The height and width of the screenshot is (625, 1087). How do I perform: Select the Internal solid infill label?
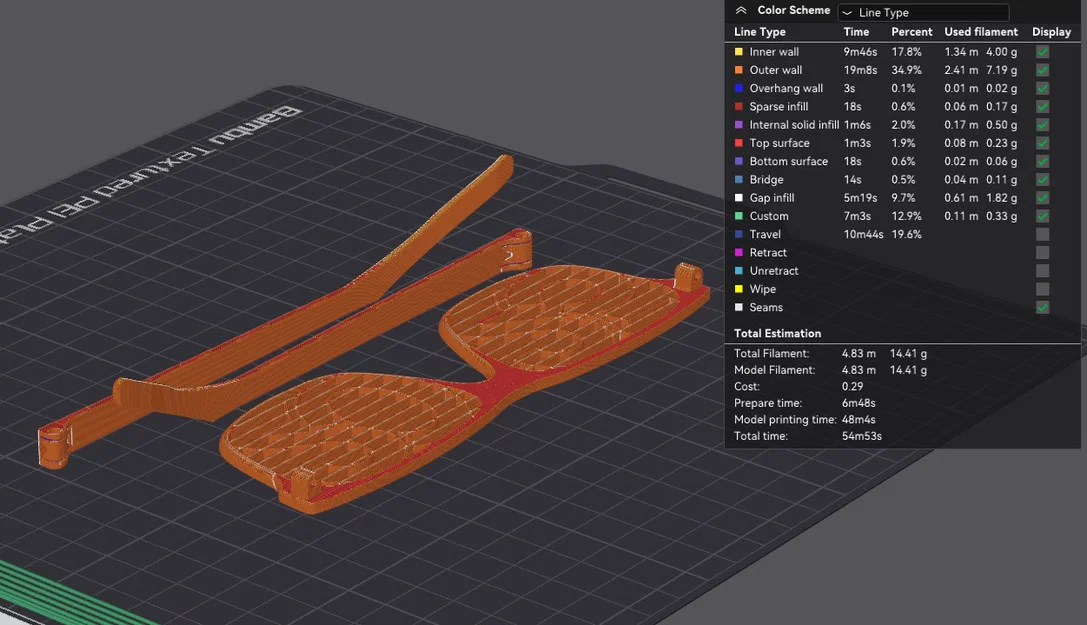(794, 125)
